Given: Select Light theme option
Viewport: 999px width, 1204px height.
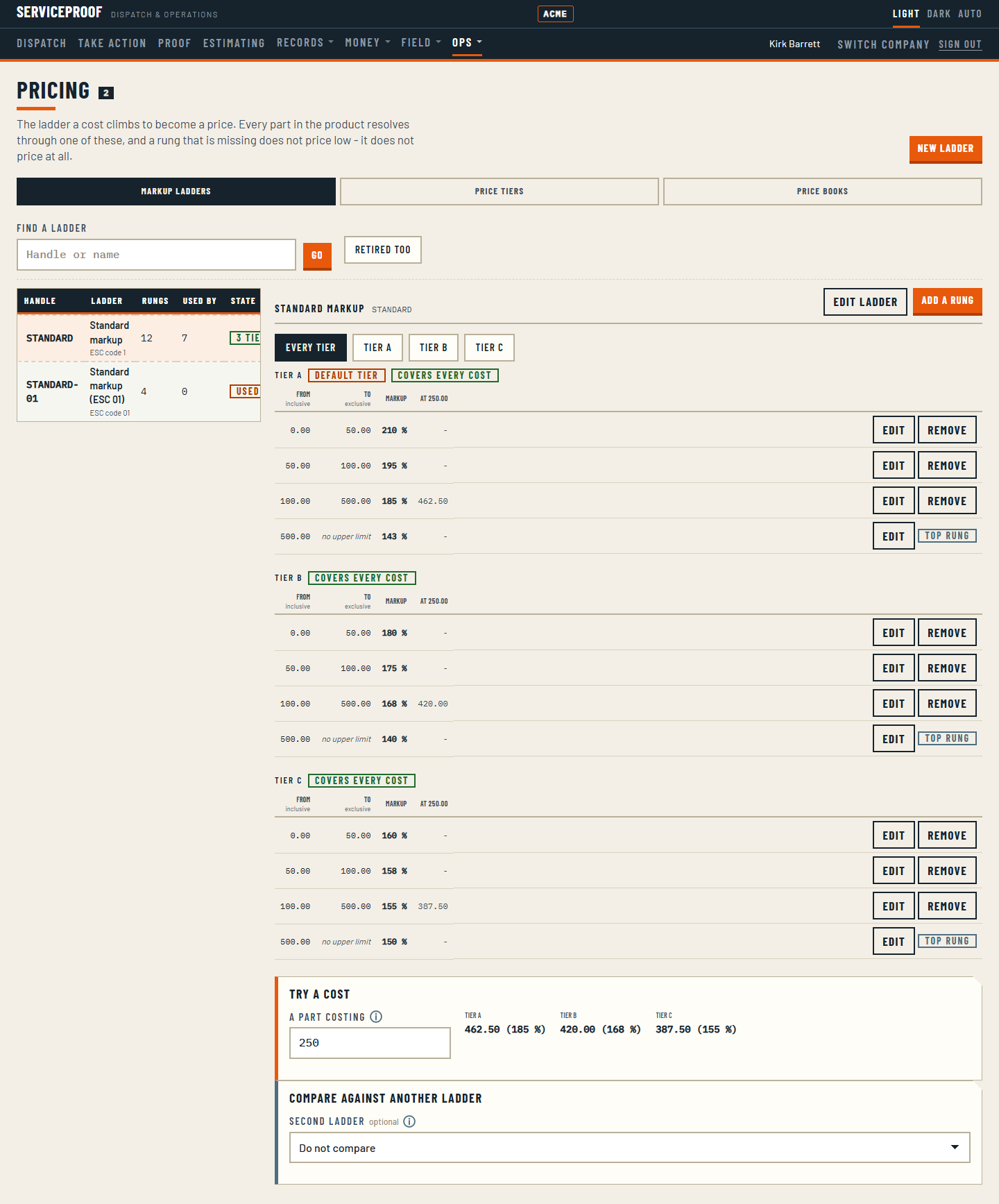Looking at the screenshot, I should (906, 14).
